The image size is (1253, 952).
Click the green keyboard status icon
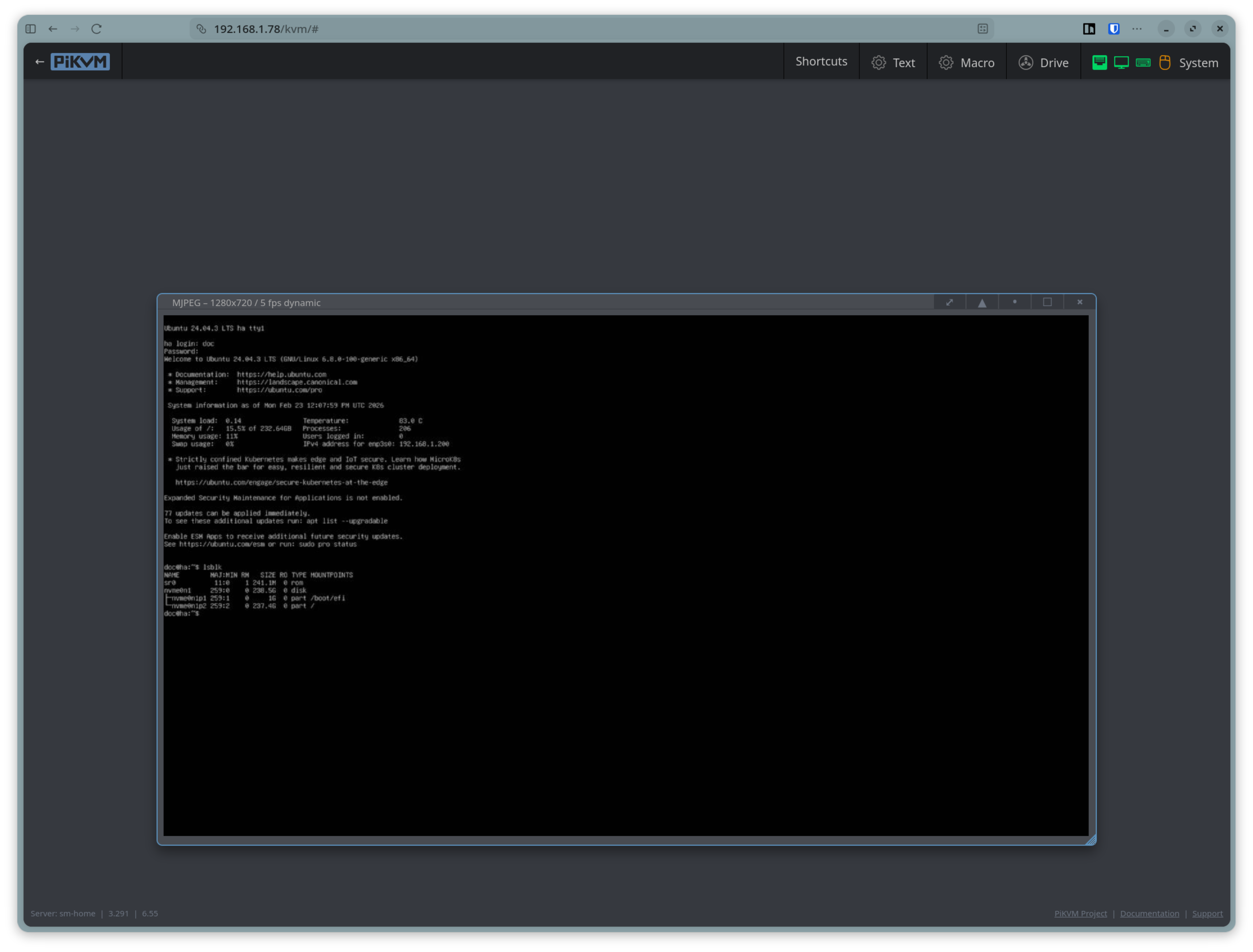click(1143, 62)
